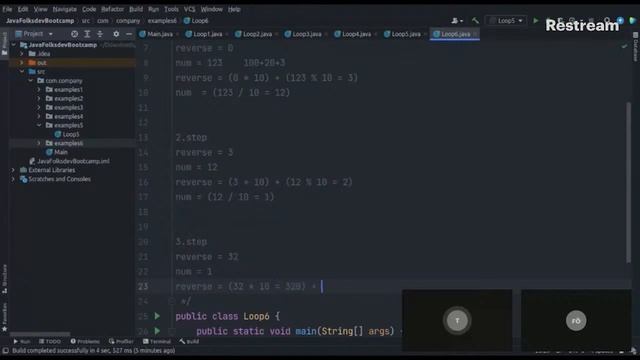
Task: Open the Tools menu
Action: [171, 9]
